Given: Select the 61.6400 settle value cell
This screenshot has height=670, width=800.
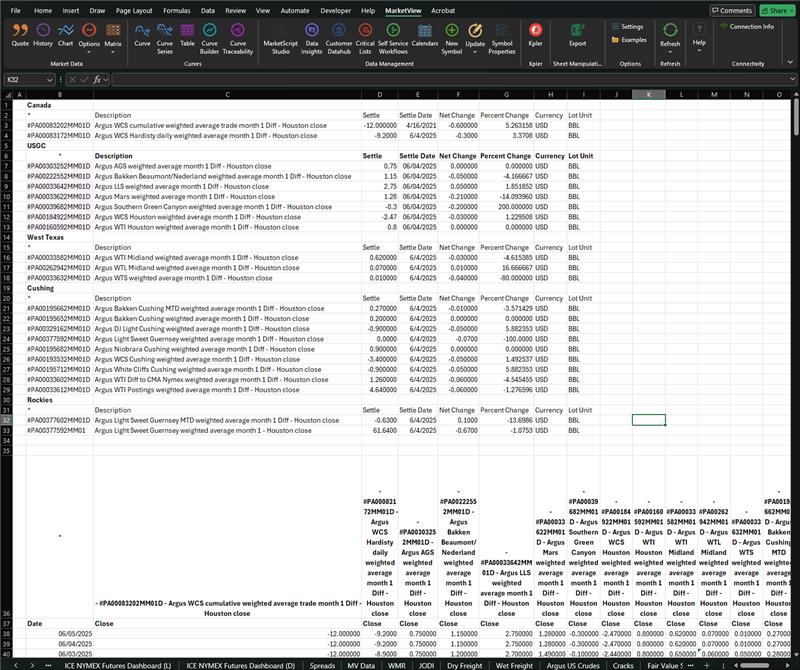Looking at the screenshot, I should 380,430.
